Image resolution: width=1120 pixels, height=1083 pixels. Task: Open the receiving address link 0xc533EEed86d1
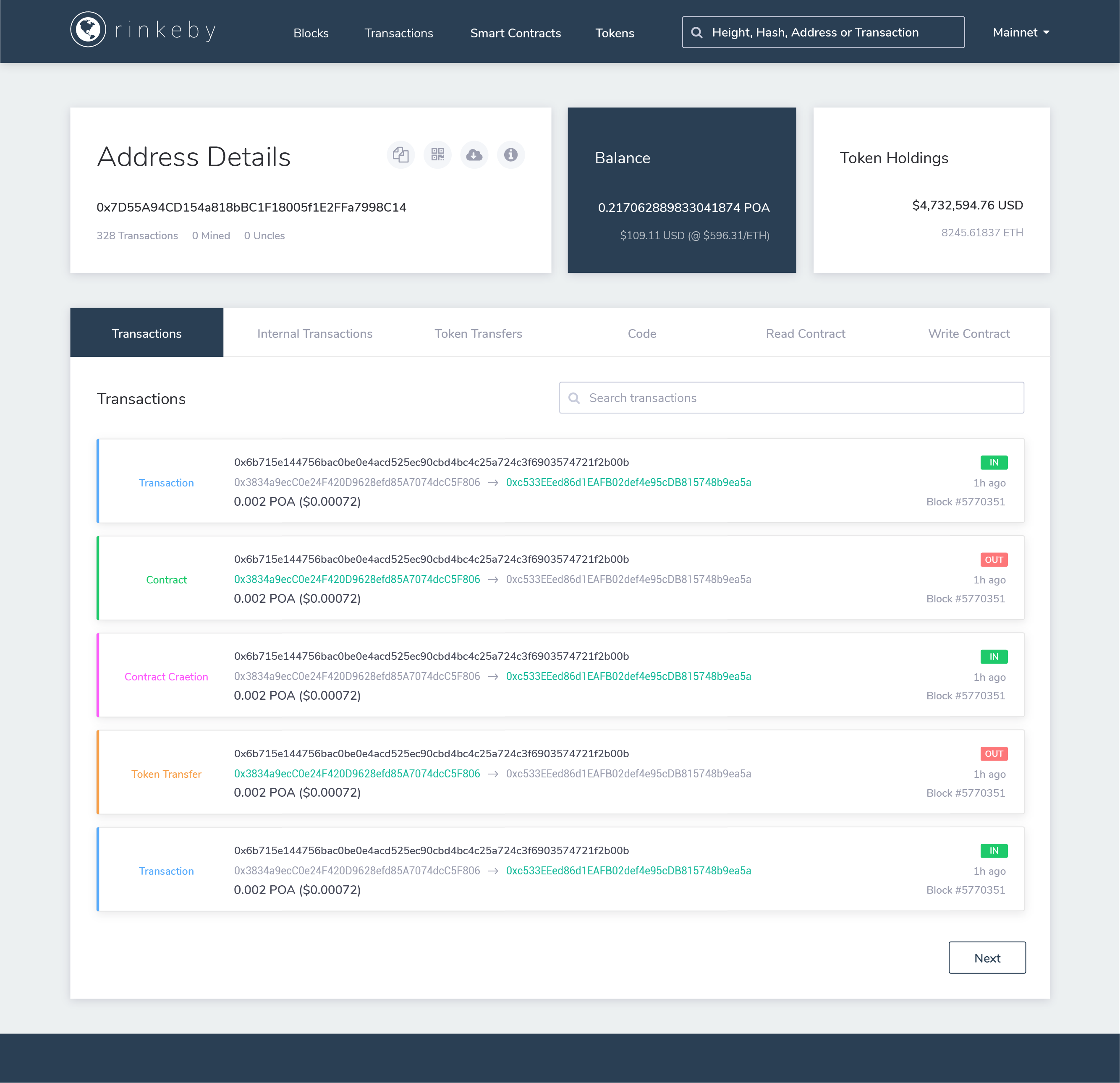coord(628,483)
